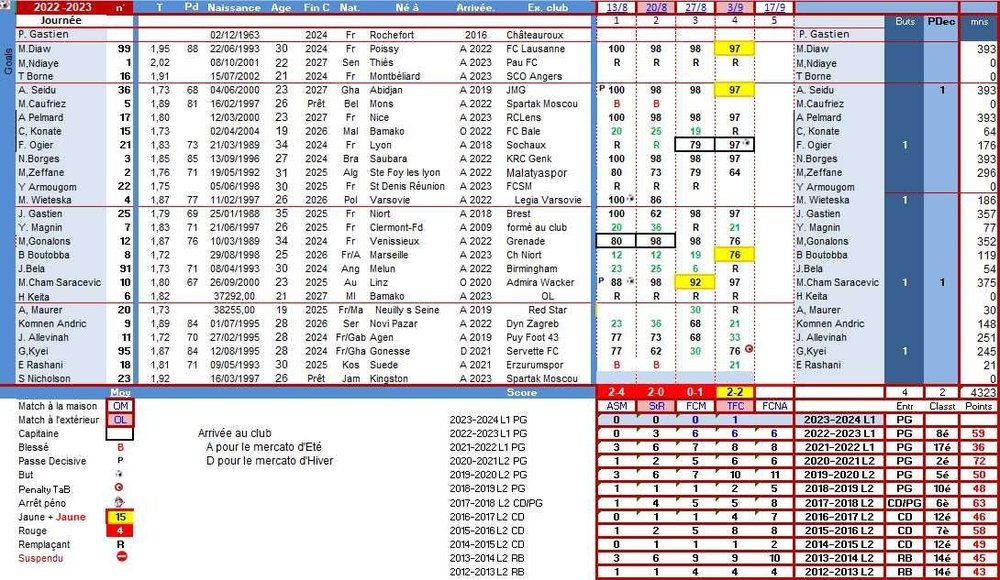The height and width of the screenshot is (580, 1000).
Task: Click the yellow Jaune cell showing 15
Action: [120, 517]
